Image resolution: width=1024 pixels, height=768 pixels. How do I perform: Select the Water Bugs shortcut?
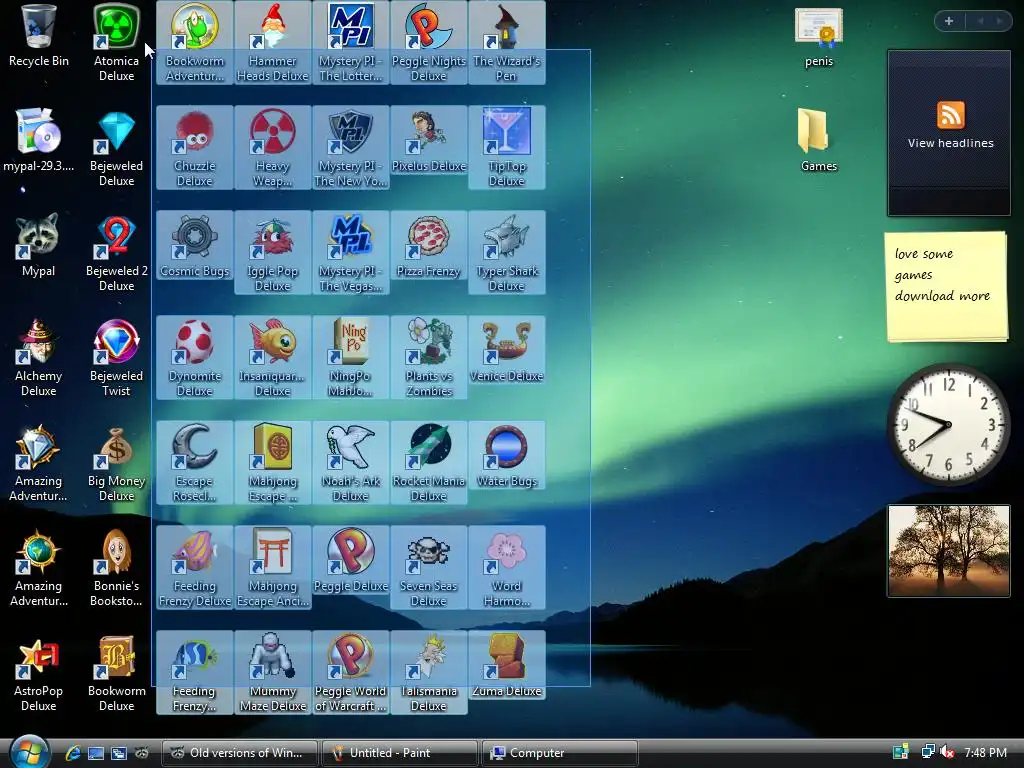(x=507, y=456)
